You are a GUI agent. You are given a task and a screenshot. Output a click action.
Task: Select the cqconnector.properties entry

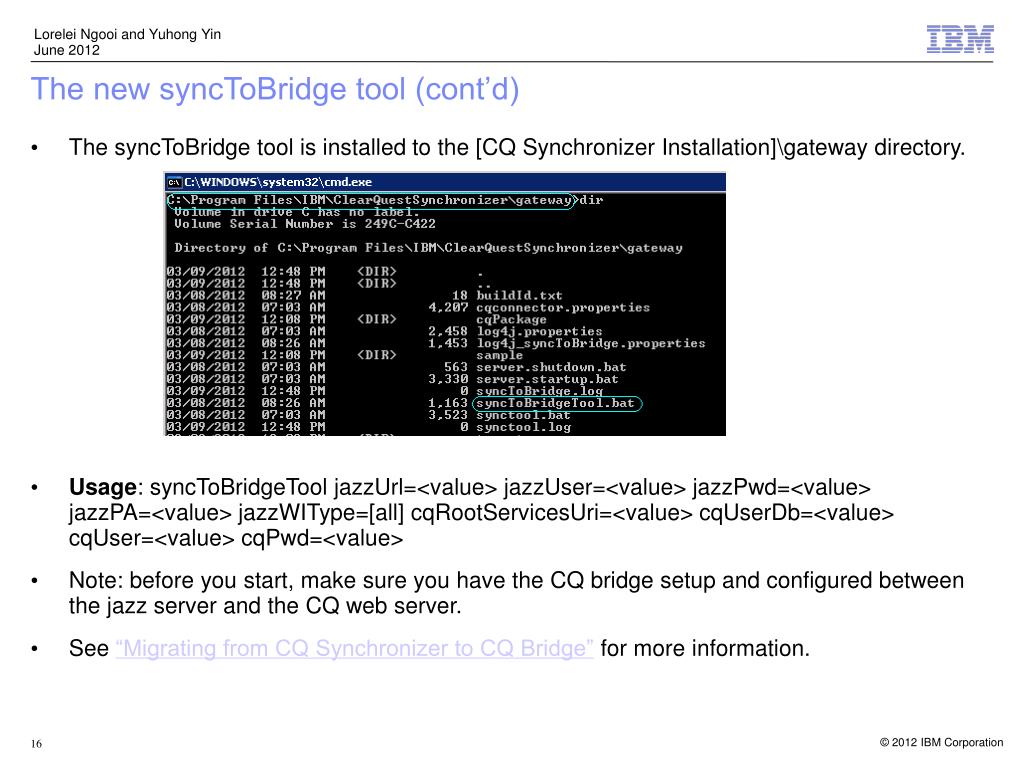(563, 308)
